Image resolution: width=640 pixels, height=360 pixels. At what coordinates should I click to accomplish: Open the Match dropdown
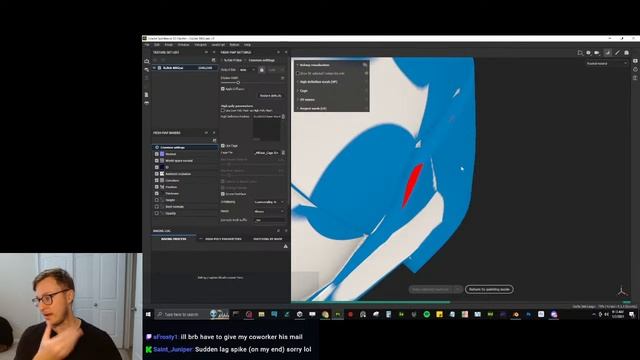click(269, 211)
